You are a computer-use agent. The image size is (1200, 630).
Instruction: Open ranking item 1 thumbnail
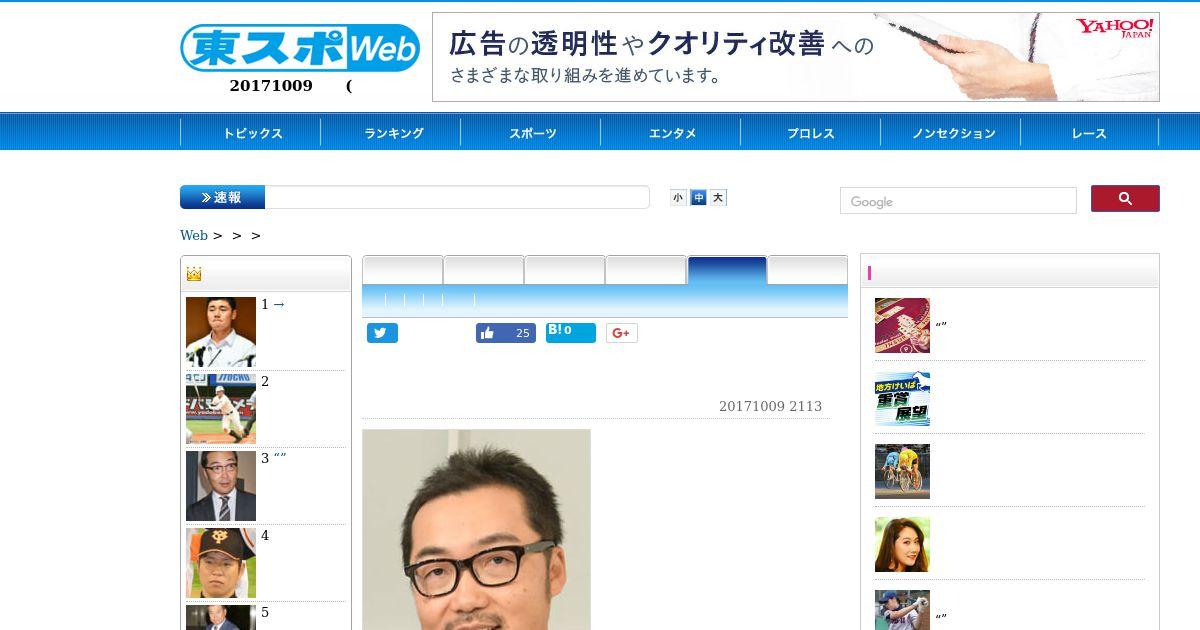point(221,332)
